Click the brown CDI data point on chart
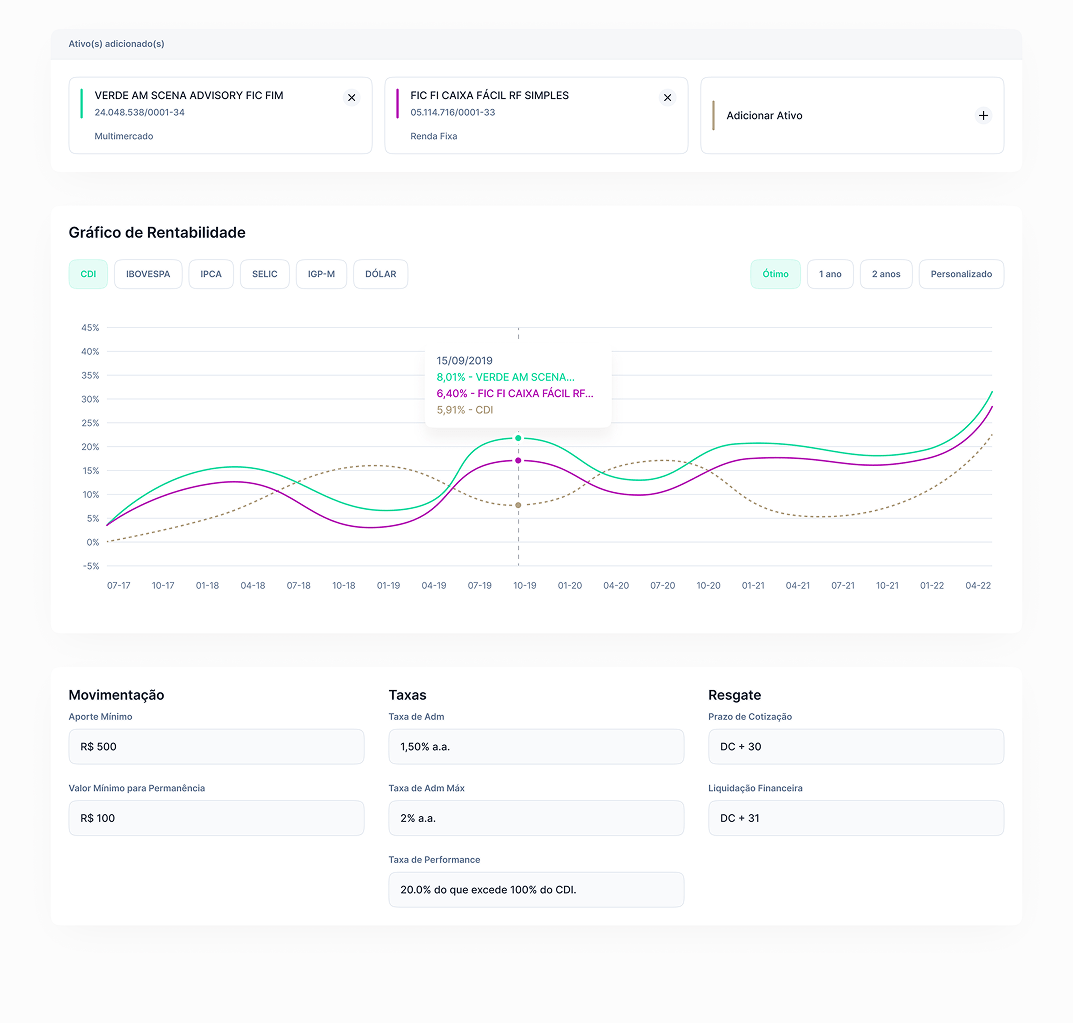This screenshot has width=1073, height=1023. coord(518,505)
